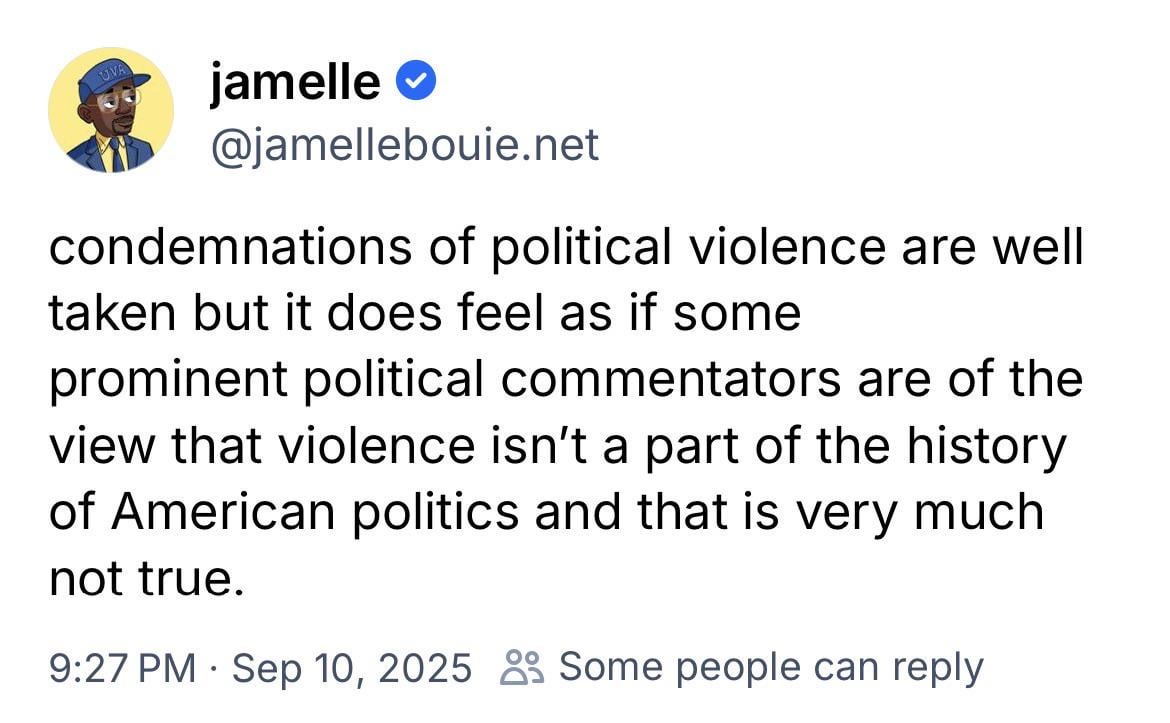Image resolution: width=1170 pixels, height=723 pixels.
Task: Click the Sep 10, 2025 date
Action: pyautogui.click(x=351, y=667)
